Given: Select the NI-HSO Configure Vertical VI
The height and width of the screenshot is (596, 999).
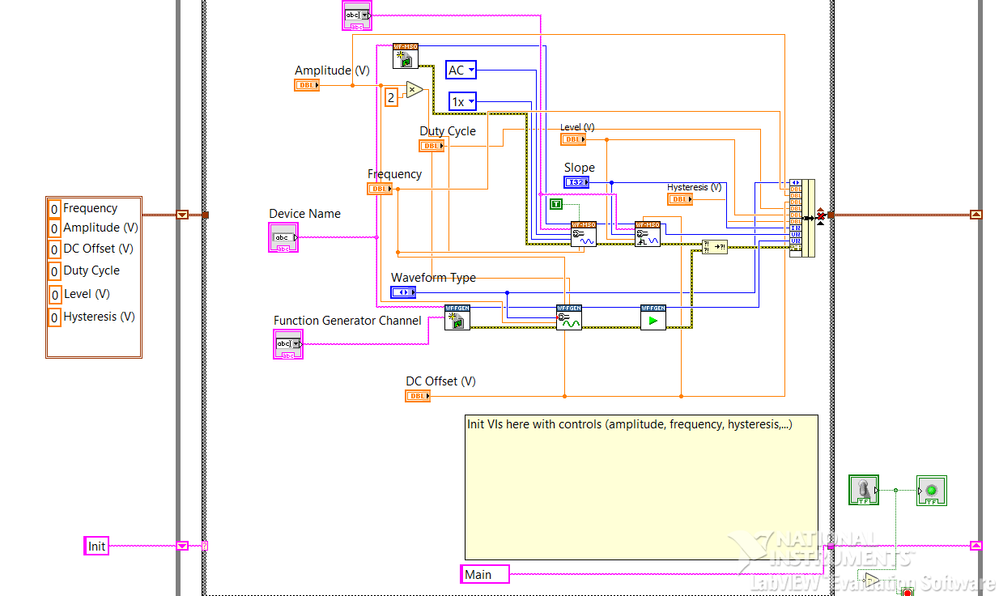Looking at the screenshot, I should coord(584,234).
